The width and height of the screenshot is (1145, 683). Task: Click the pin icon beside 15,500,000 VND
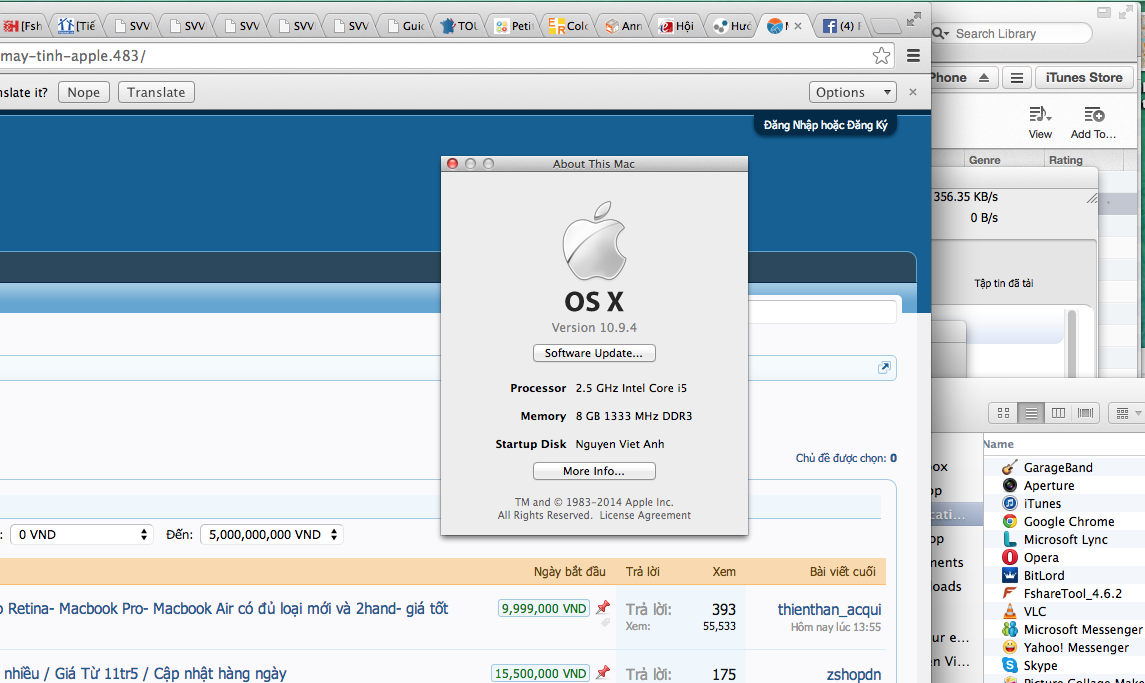coord(602,672)
